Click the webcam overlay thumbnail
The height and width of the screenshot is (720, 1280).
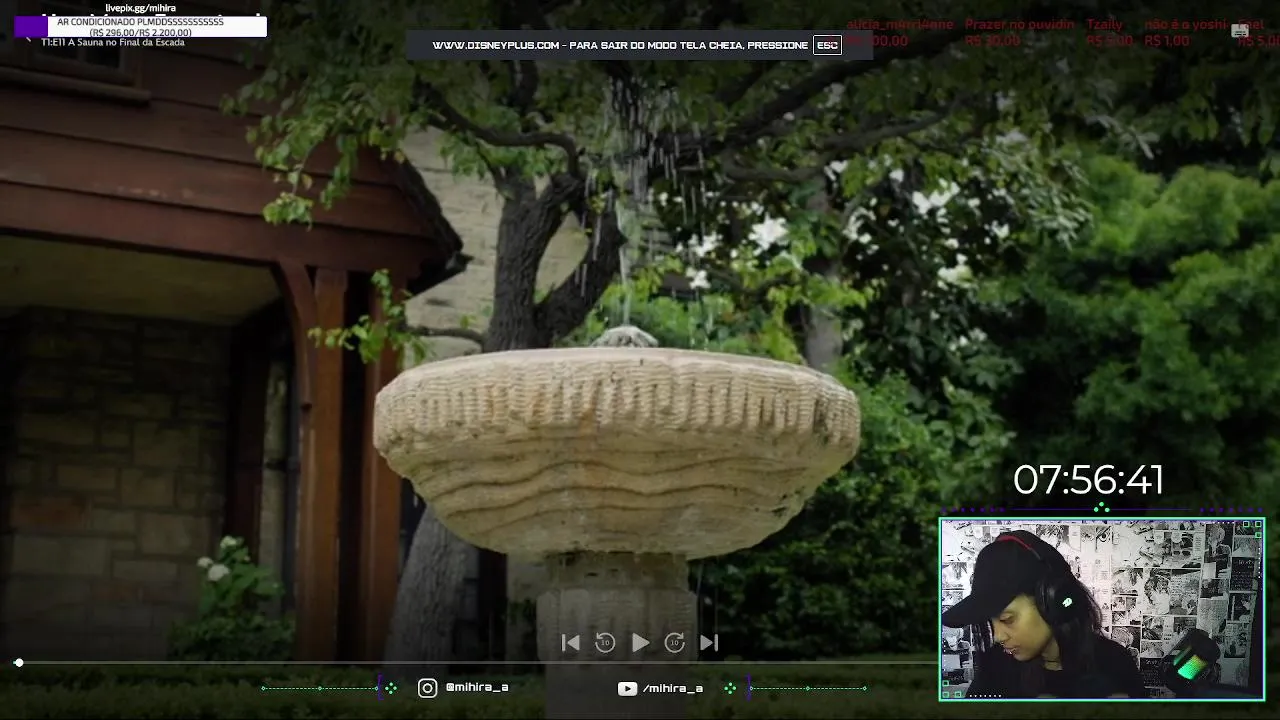click(1102, 609)
